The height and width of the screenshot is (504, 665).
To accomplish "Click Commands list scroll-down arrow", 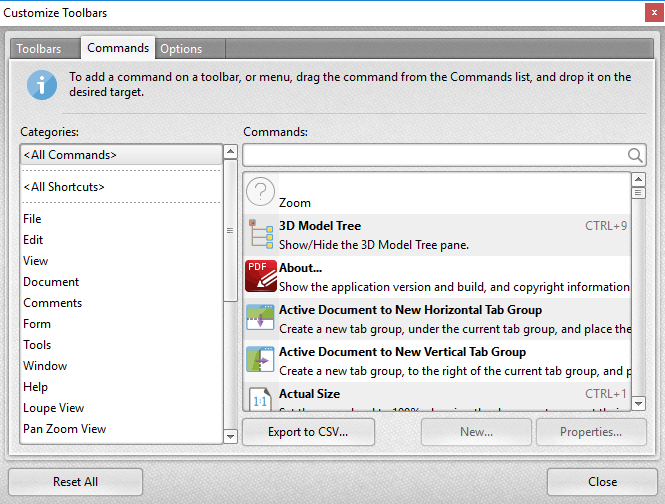I will click(x=638, y=403).
